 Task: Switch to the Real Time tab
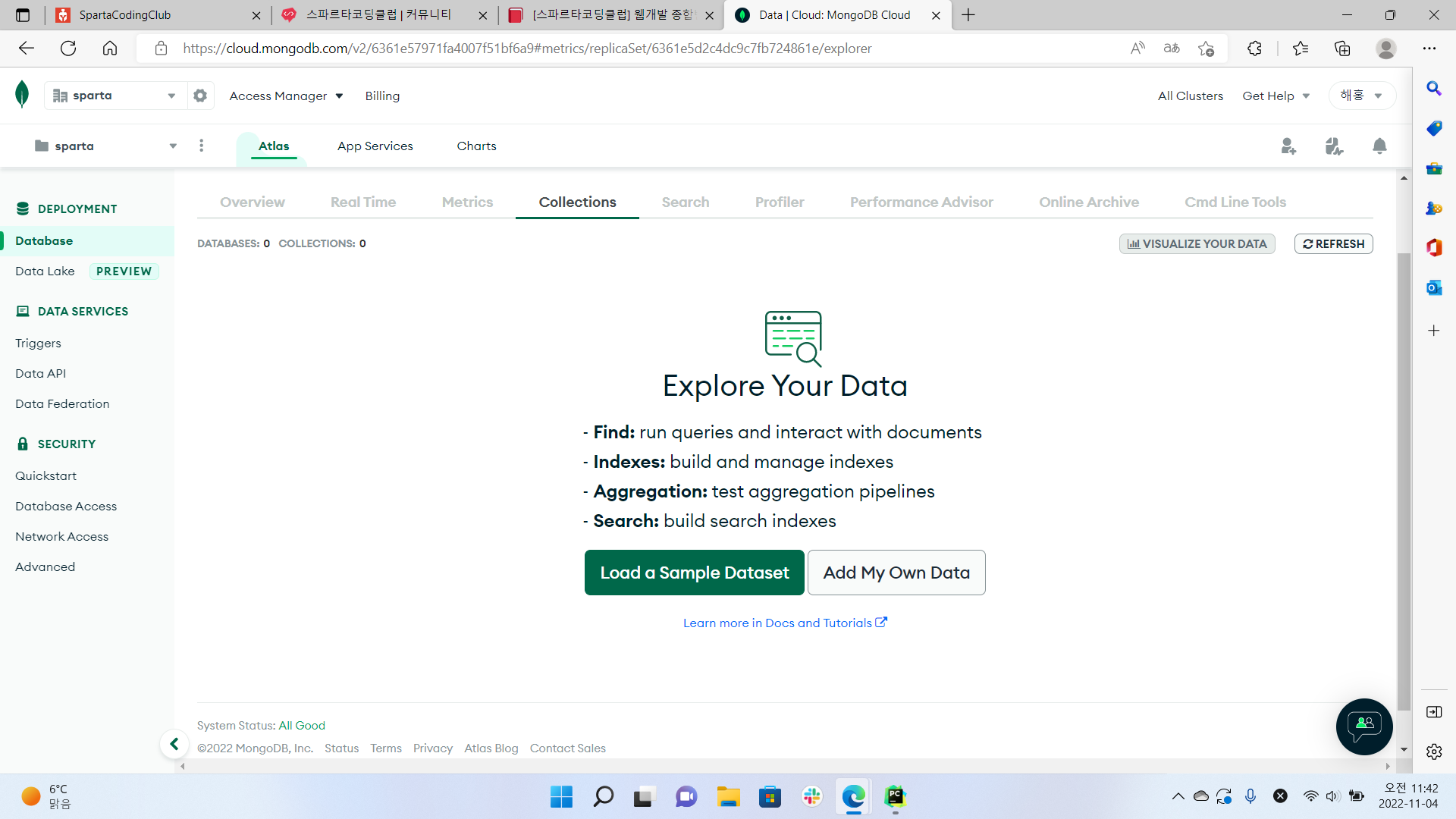pyautogui.click(x=363, y=202)
